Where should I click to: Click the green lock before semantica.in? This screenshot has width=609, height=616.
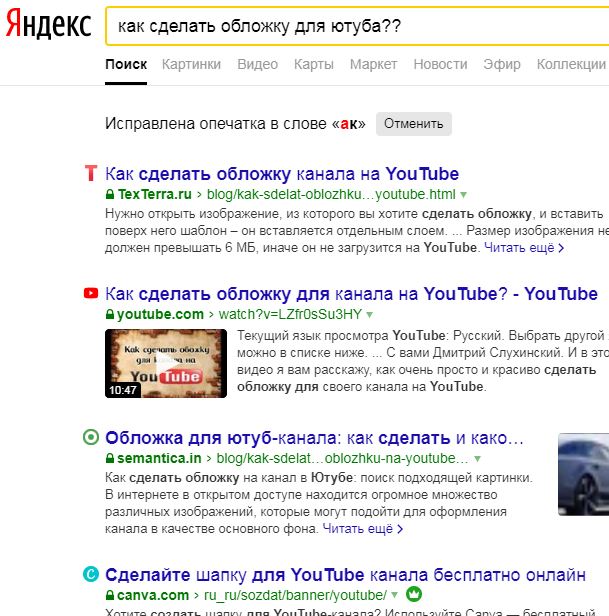pos(110,458)
